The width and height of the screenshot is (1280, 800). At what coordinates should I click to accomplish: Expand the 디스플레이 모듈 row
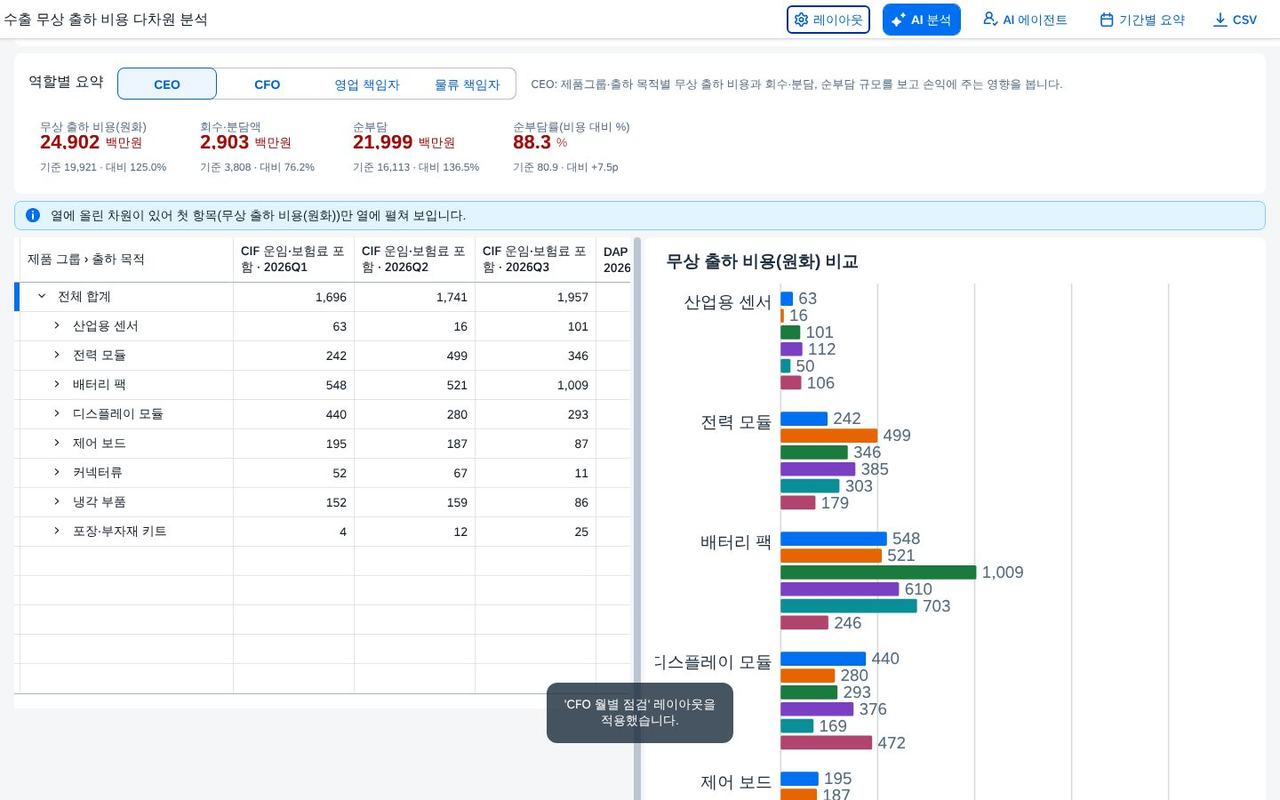pos(57,414)
